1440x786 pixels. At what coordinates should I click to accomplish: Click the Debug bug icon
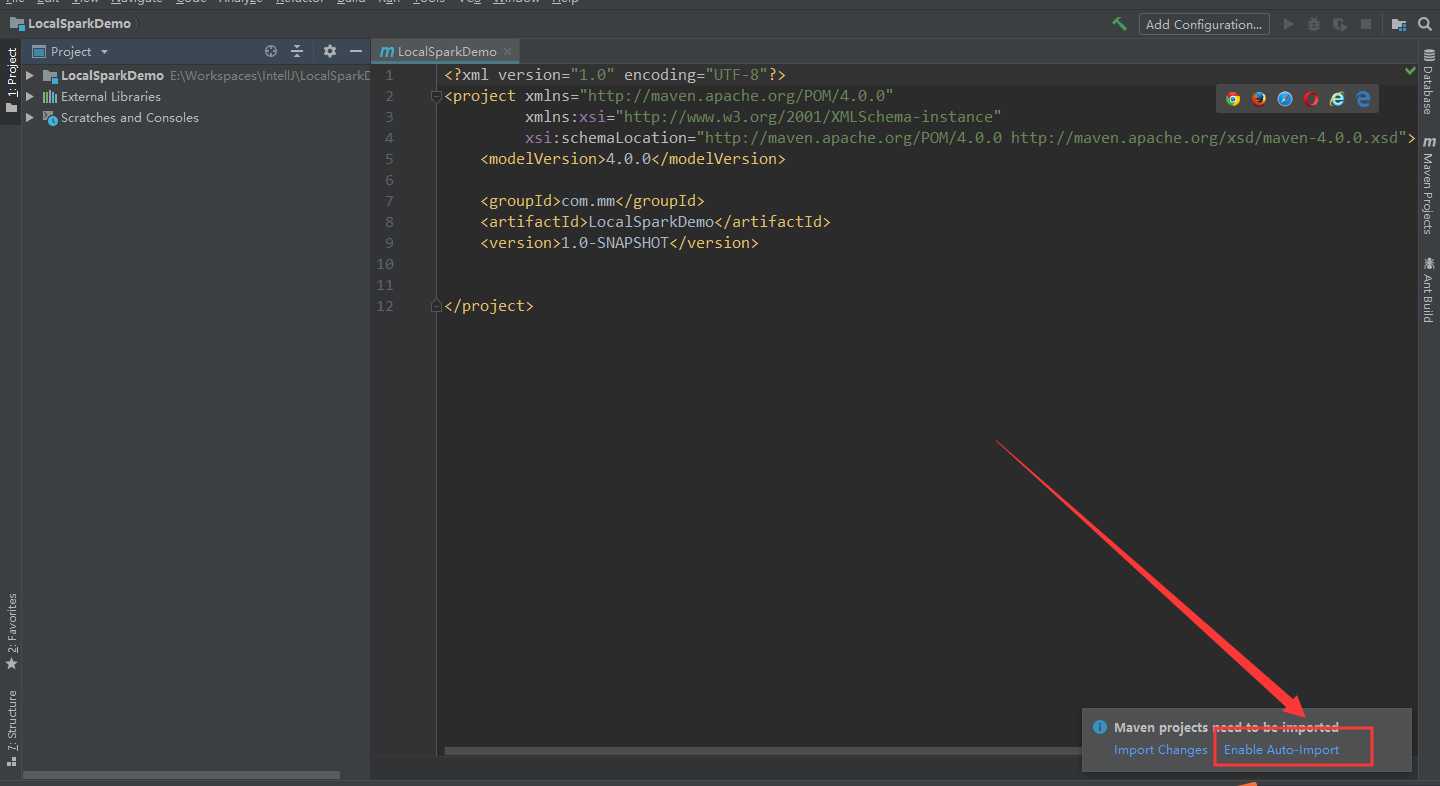pyautogui.click(x=1314, y=24)
